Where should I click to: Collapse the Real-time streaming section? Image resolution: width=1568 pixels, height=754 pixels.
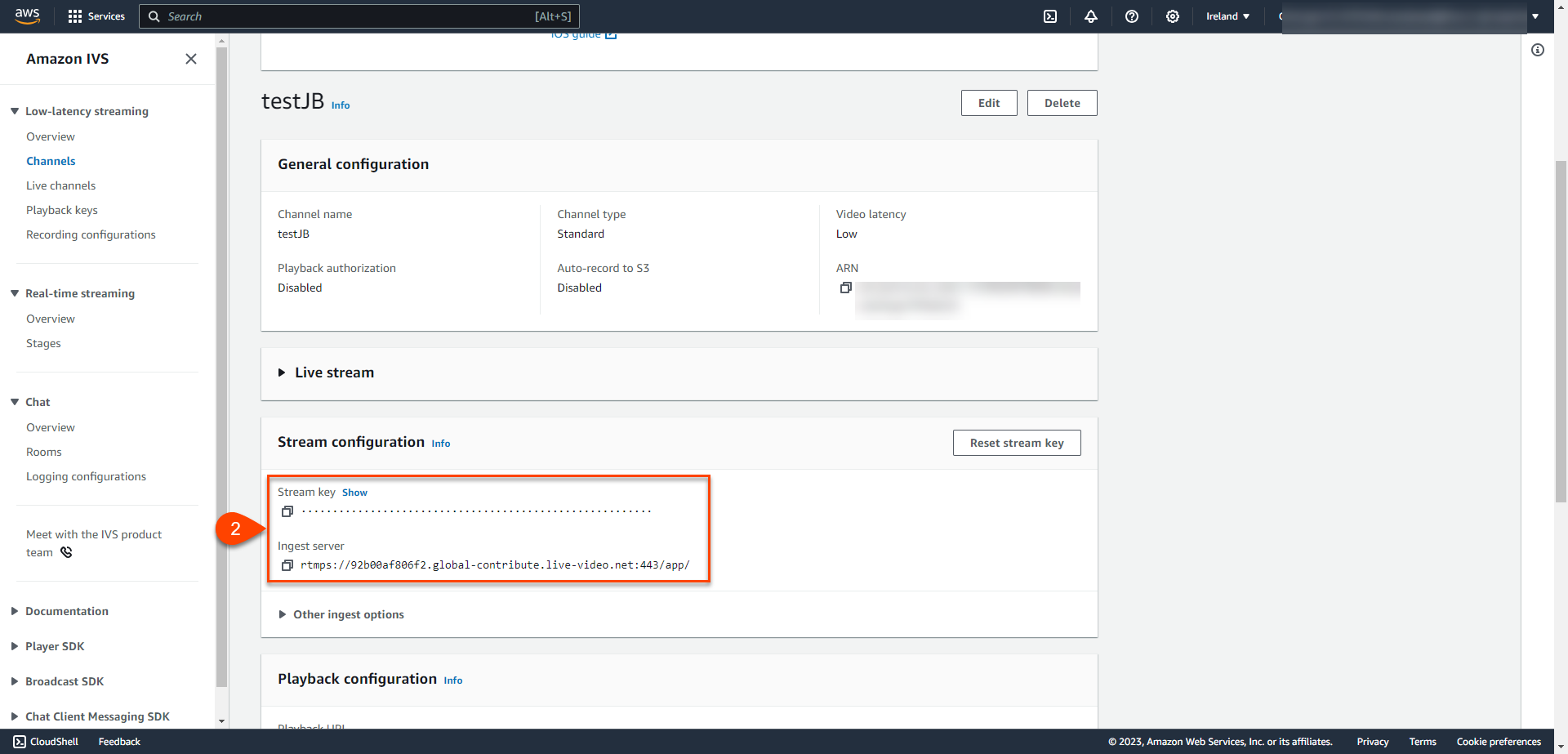pyautogui.click(x=15, y=293)
